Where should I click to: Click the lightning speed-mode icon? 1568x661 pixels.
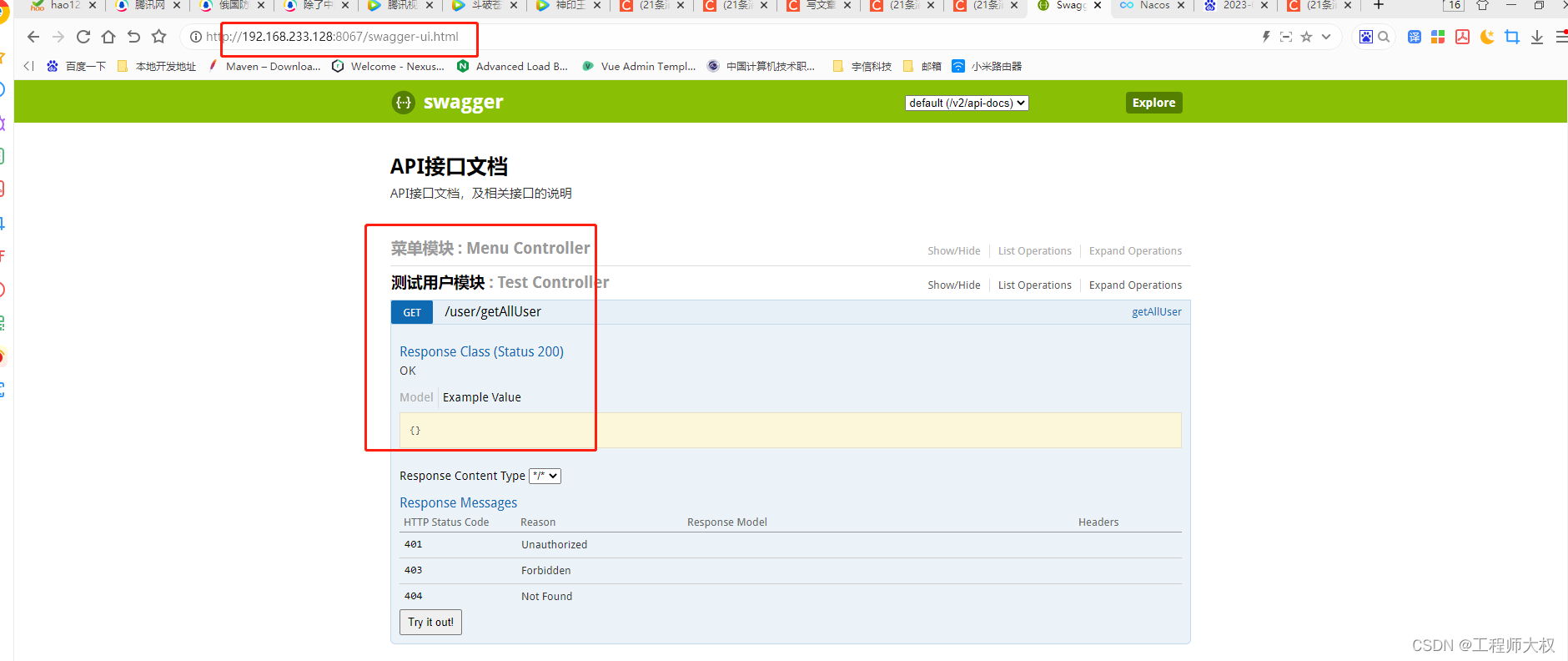point(1266,37)
